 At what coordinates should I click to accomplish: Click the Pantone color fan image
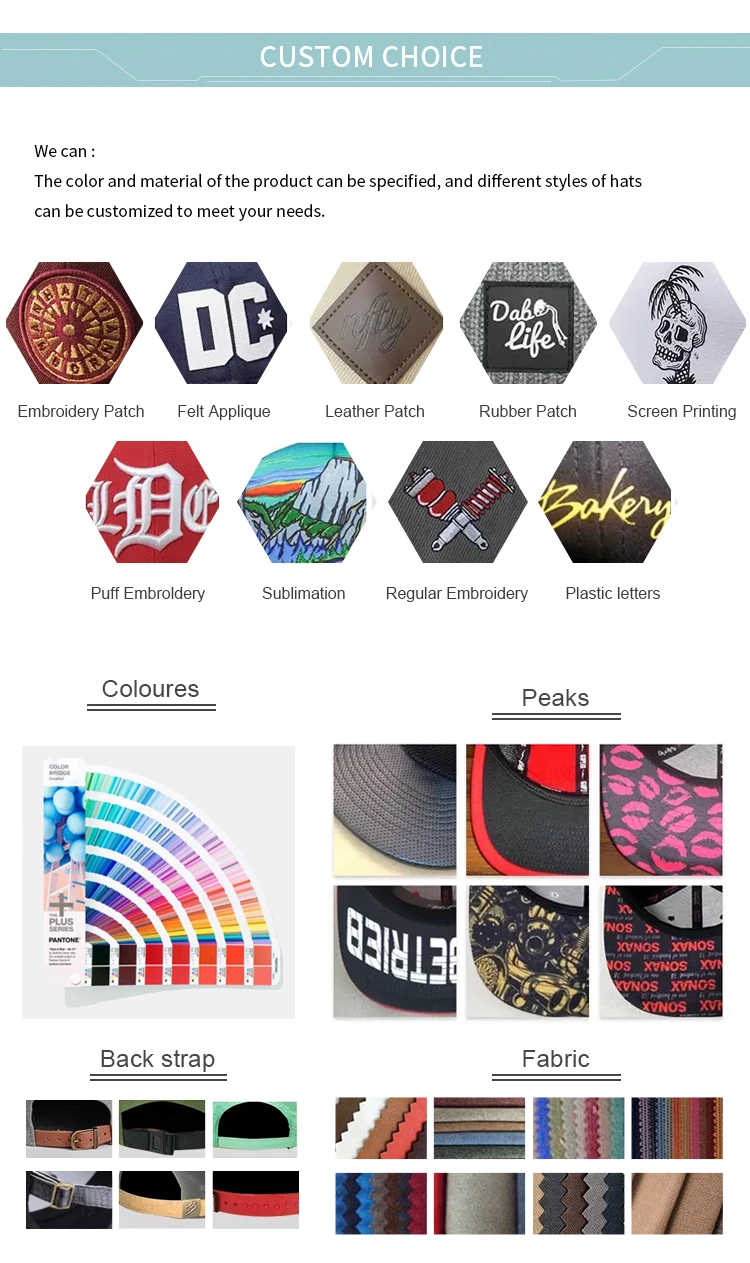(158, 882)
